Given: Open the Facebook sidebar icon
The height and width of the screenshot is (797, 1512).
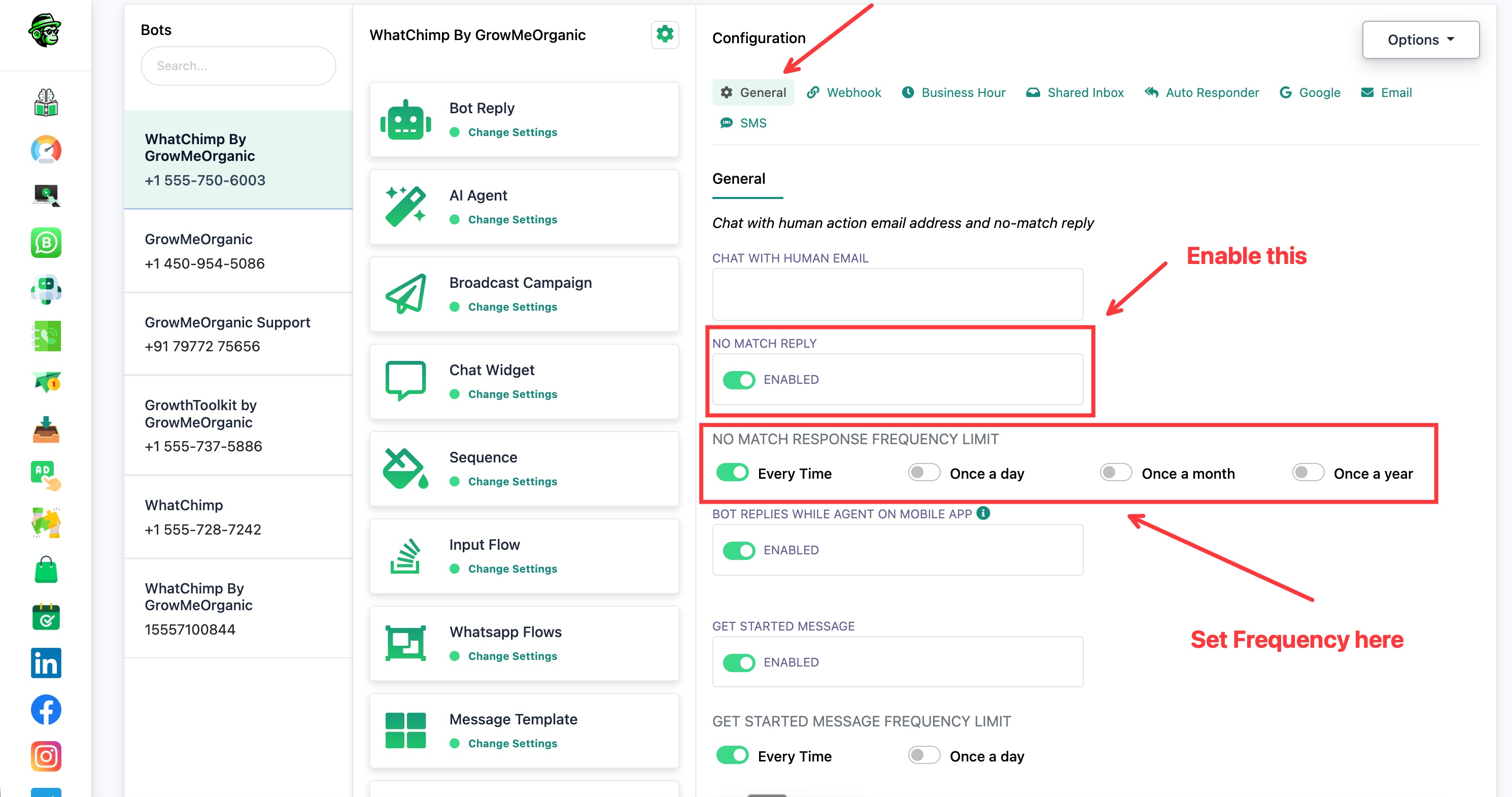Looking at the screenshot, I should (46, 710).
